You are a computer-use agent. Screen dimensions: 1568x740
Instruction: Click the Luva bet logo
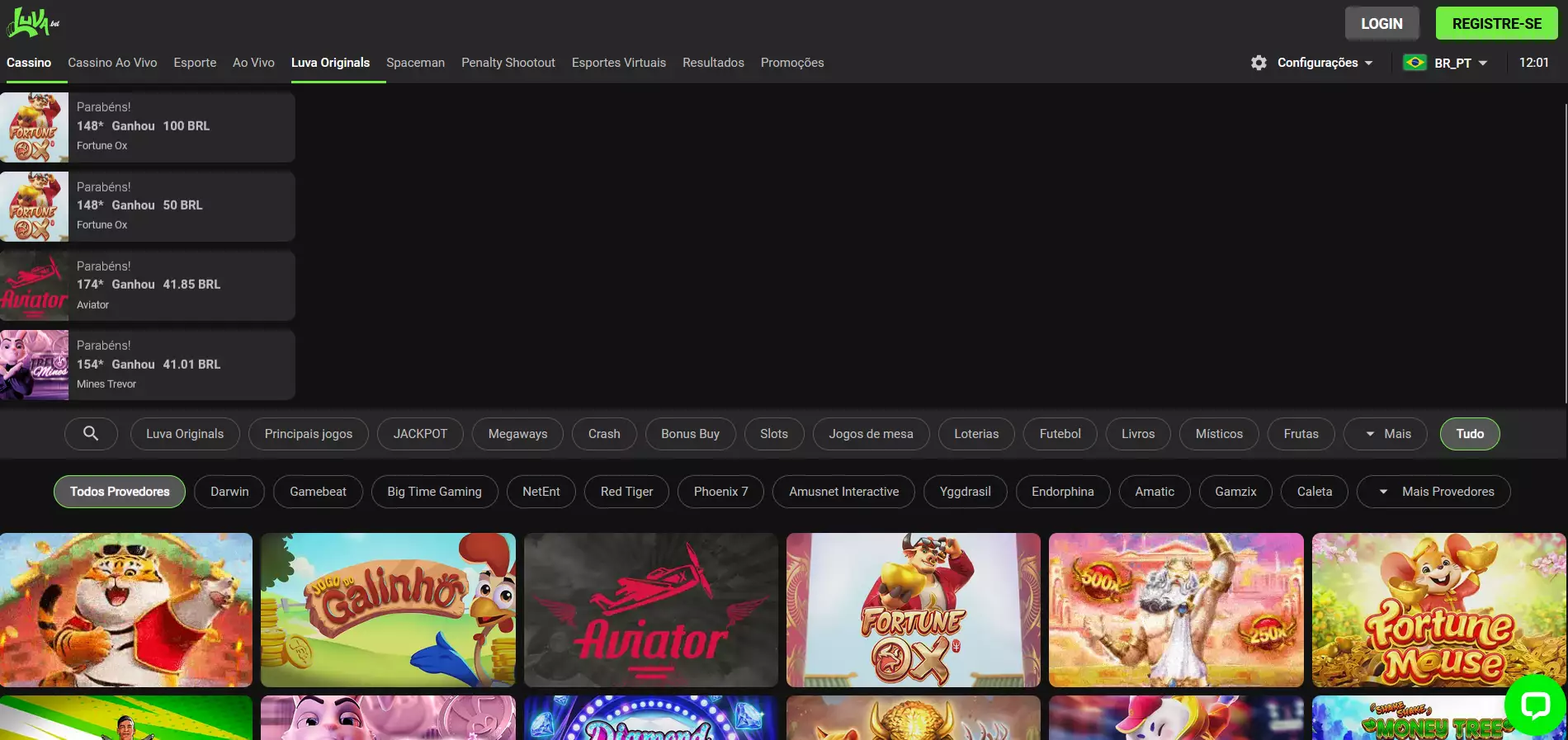33,23
